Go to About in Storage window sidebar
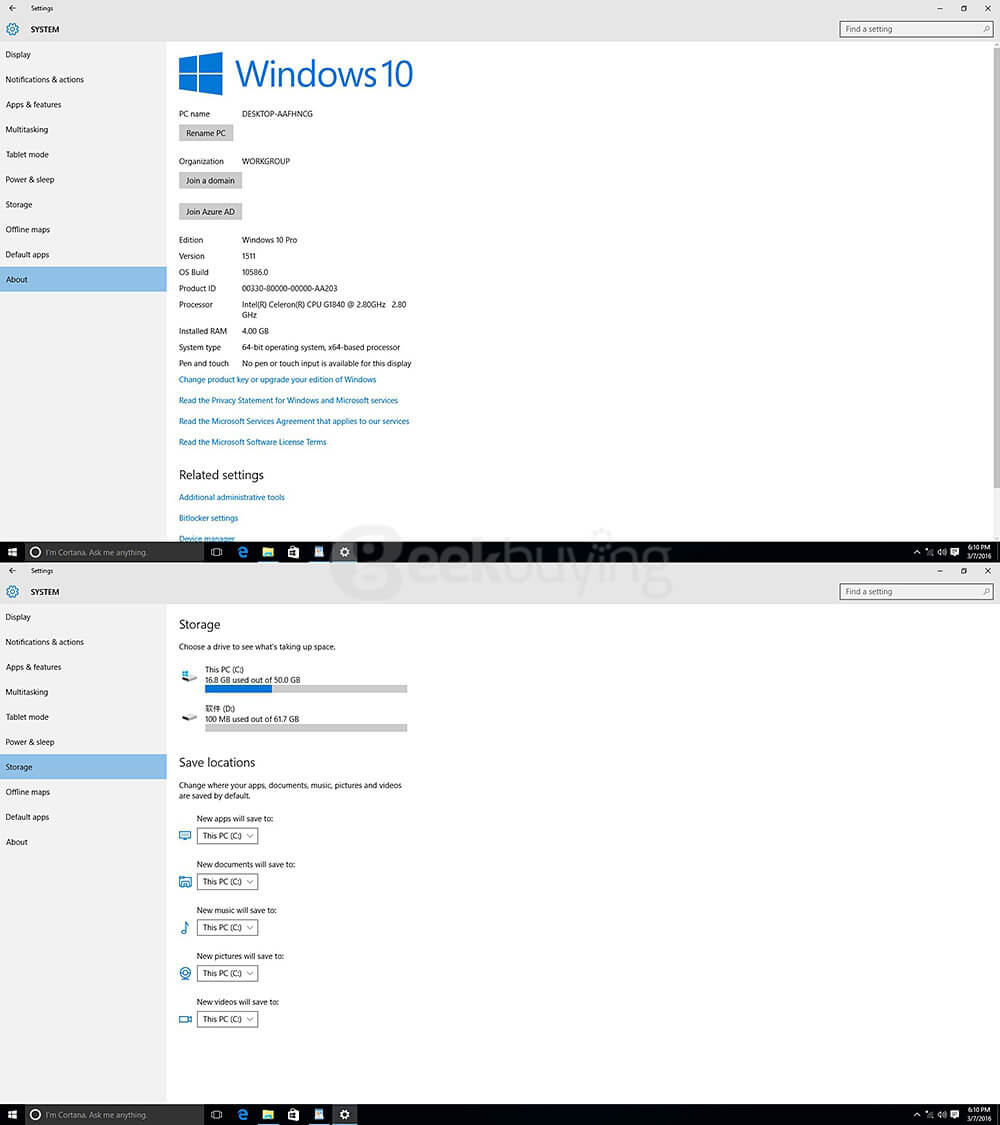Image resolution: width=1000 pixels, height=1125 pixels. click(83, 842)
